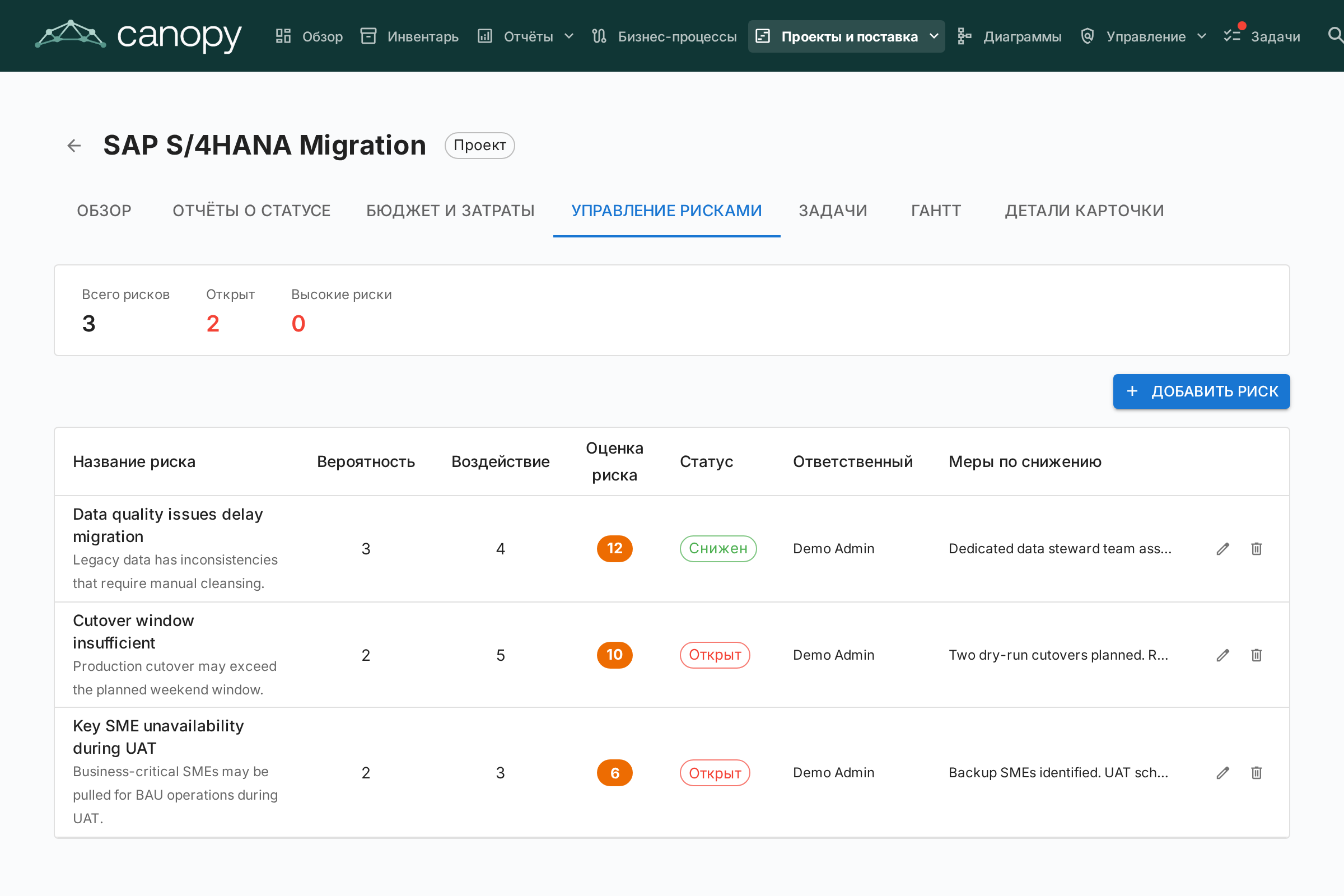The width and height of the screenshot is (1344, 896).
Task: Click the risk score badge 10
Action: click(x=615, y=655)
